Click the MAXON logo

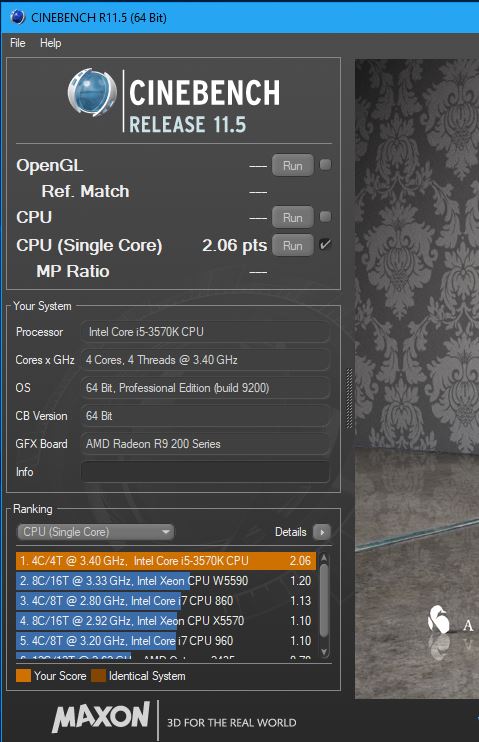[101, 716]
